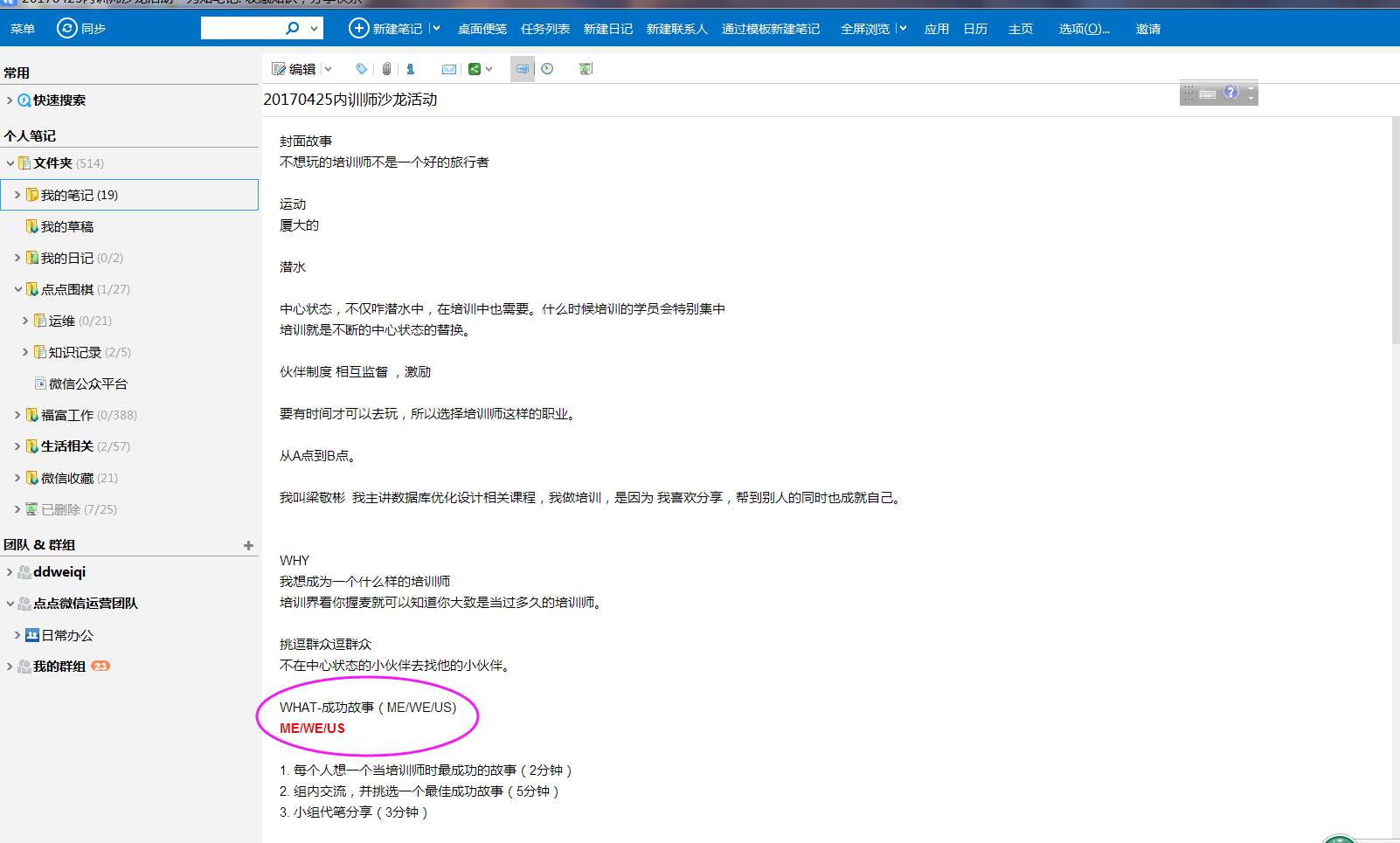Collapse the 文件夹 tree node
Screen dimensions: 1400x843
10,163
